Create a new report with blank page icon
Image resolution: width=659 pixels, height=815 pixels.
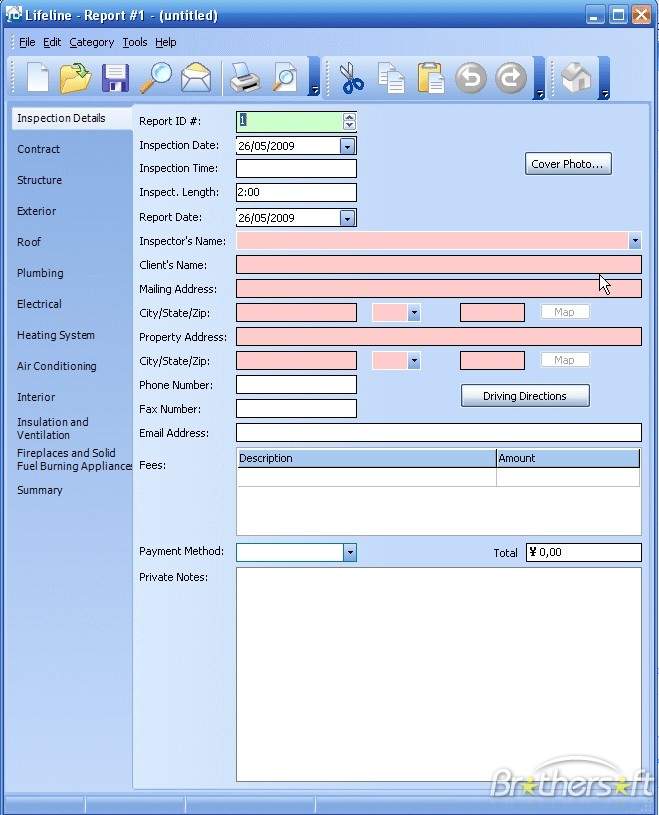tap(37, 78)
